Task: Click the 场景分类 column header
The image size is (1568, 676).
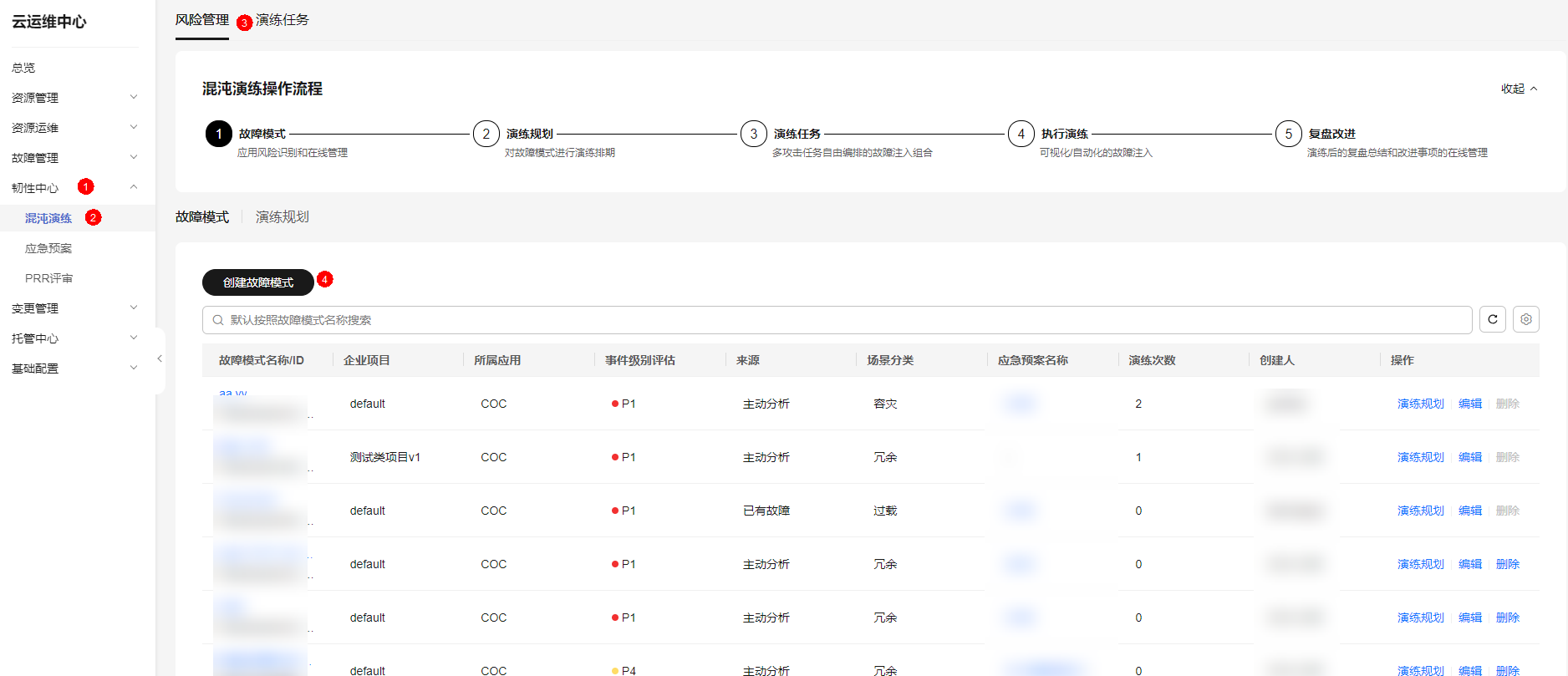Action: 890,360
